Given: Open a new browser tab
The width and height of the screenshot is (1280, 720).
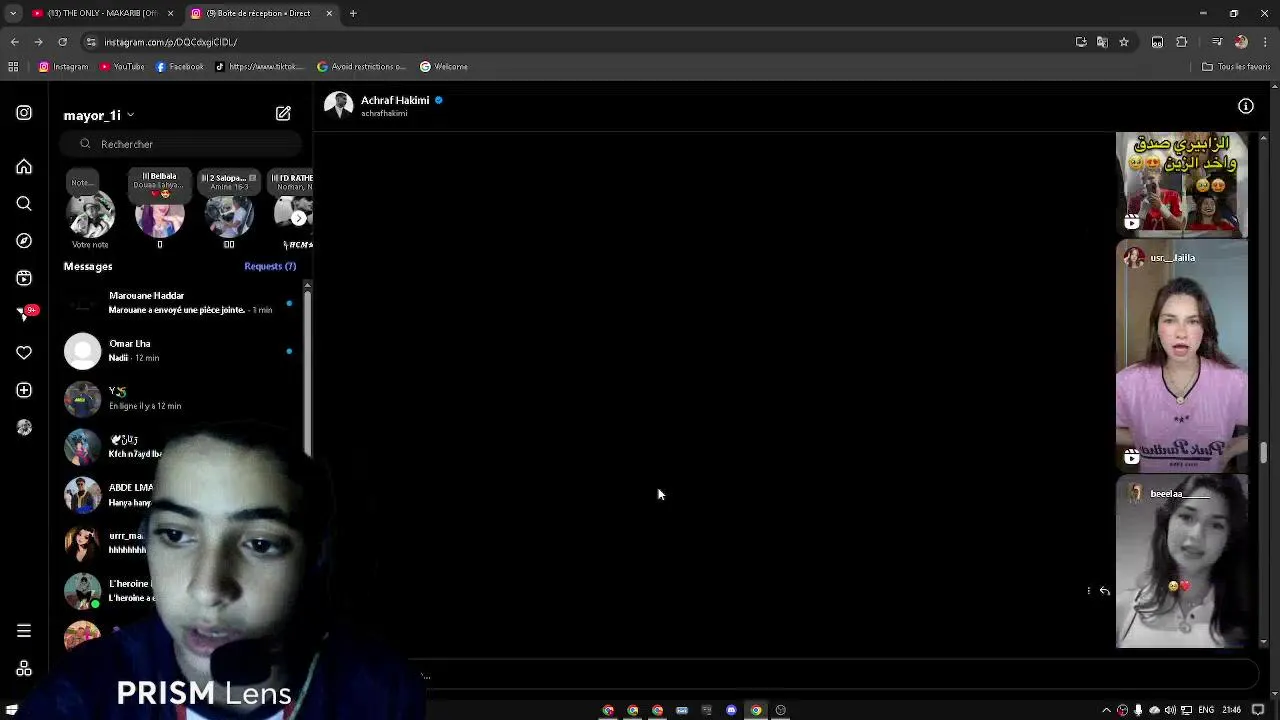Looking at the screenshot, I should tap(353, 13).
